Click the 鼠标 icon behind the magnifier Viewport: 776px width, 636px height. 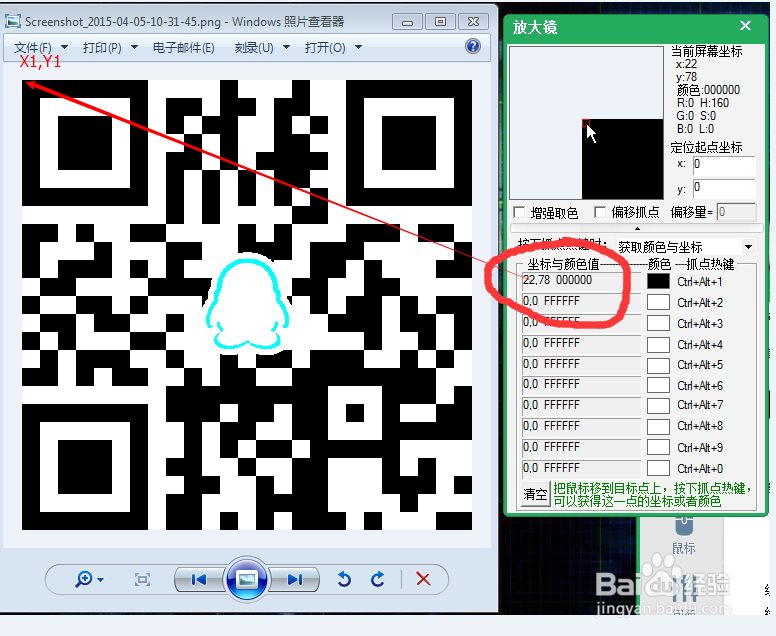click(684, 535)
